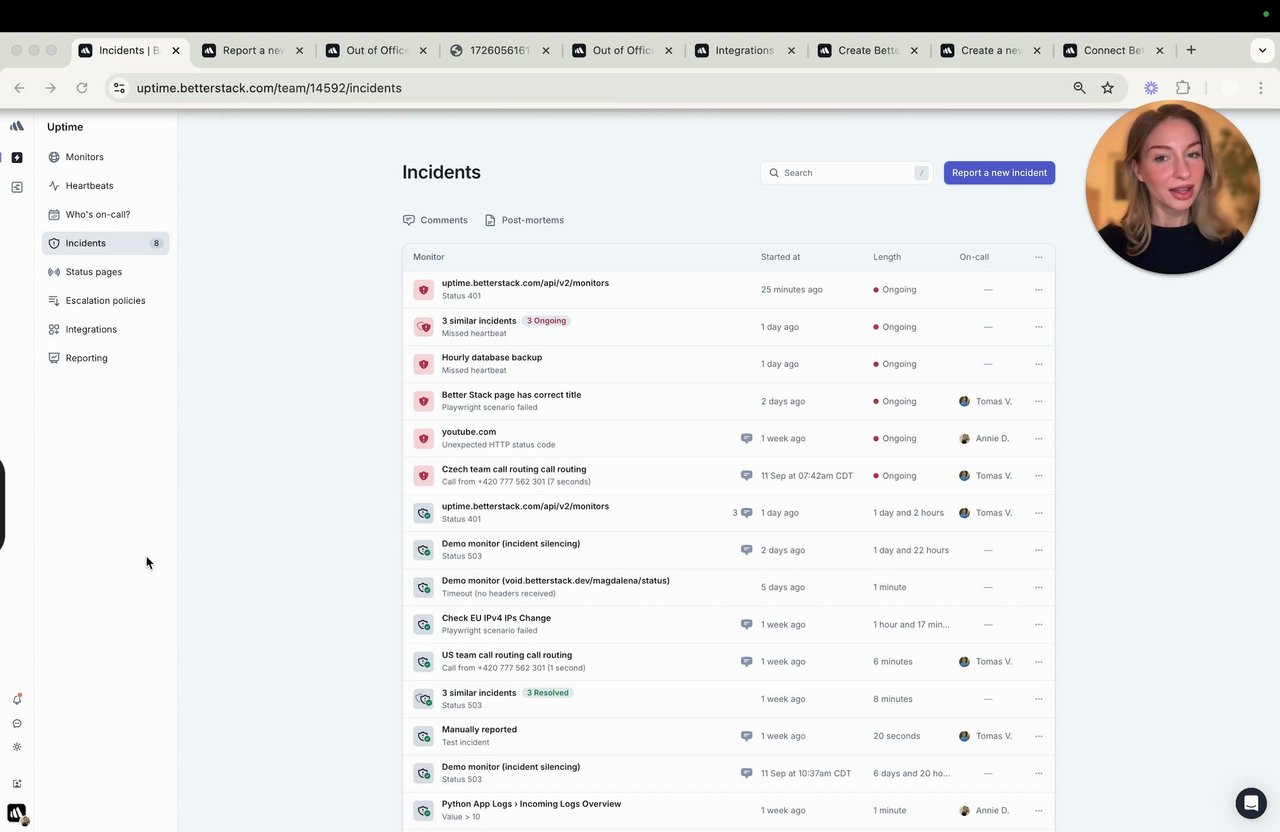Close the Incidents browser tab

click(x=176, y=50)
